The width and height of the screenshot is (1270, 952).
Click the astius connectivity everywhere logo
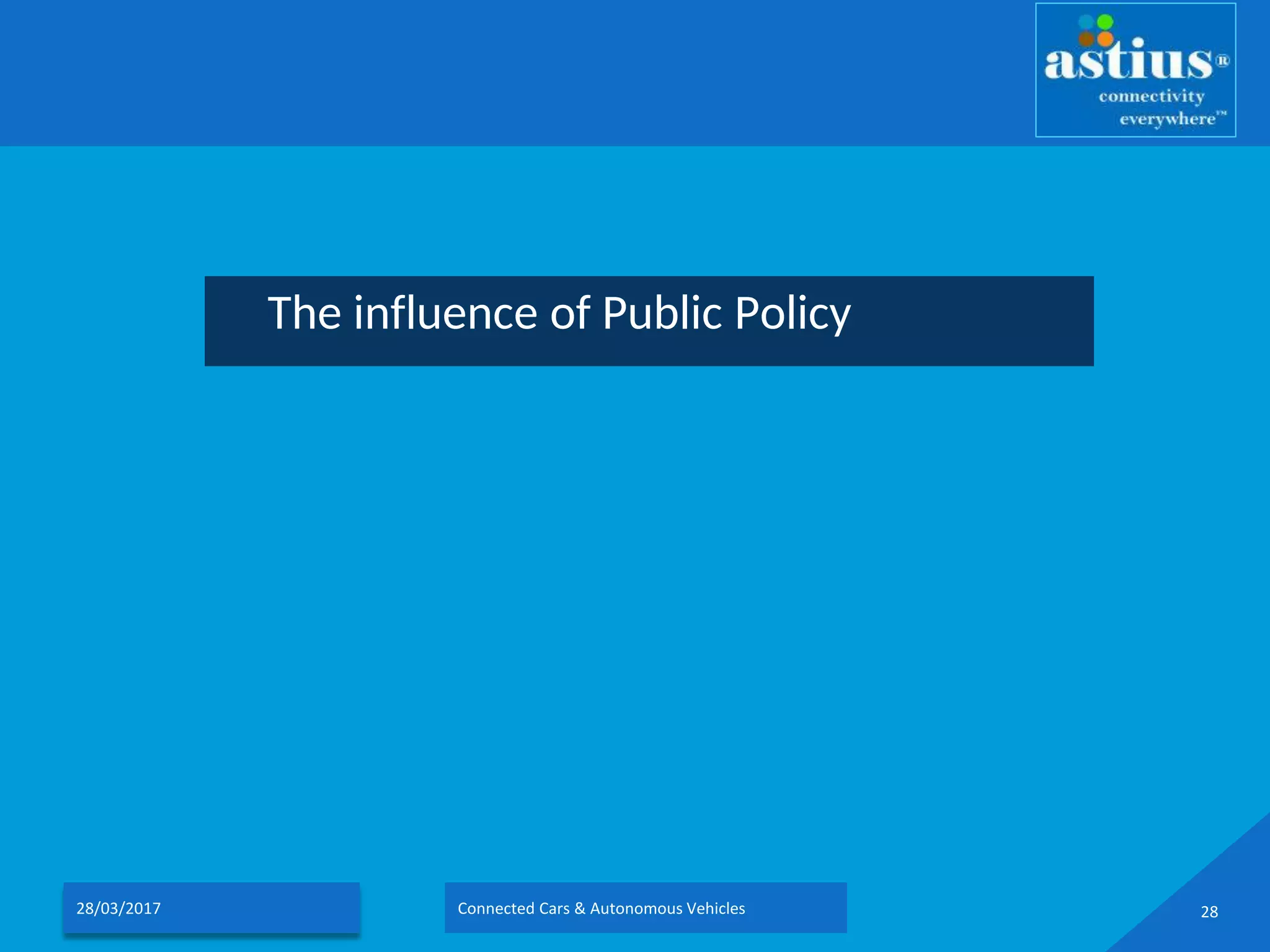pos(1135,70)
